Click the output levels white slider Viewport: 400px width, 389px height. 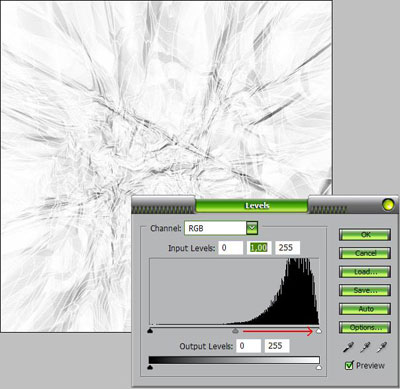point(319,367)
